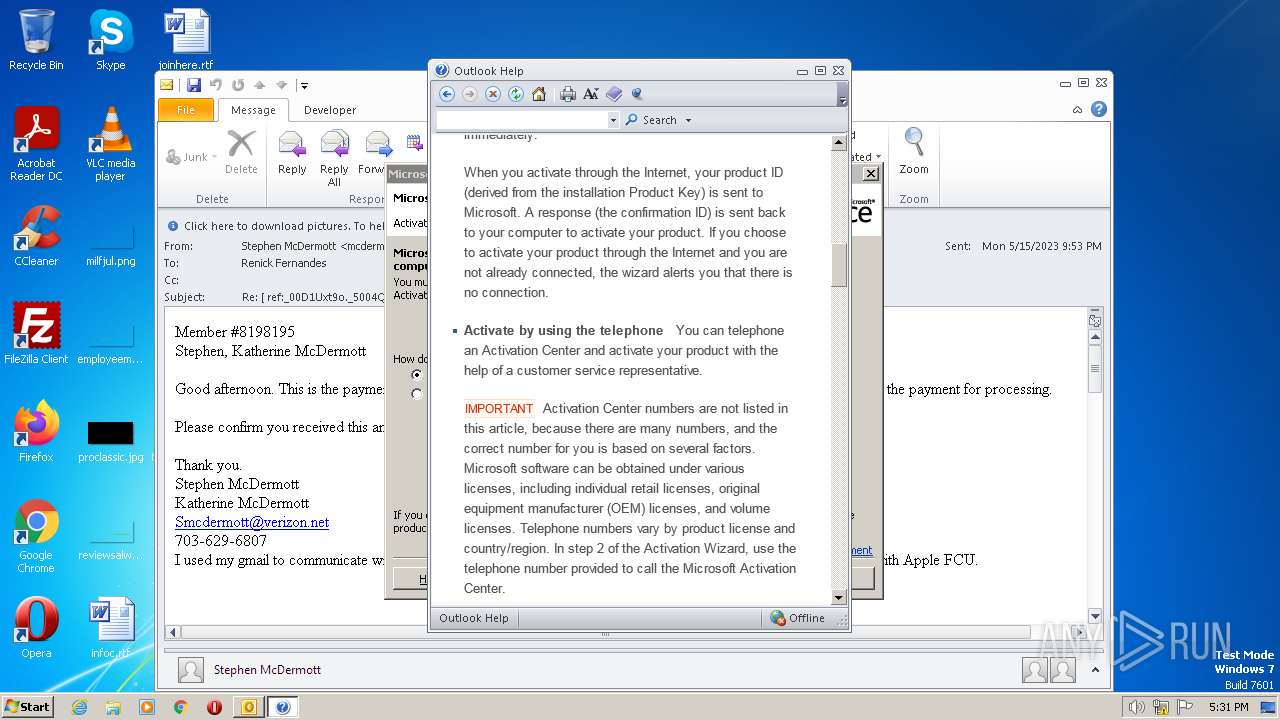Switch to the Developer ribbon tab
1280x720 pixels.
(330, 110)
